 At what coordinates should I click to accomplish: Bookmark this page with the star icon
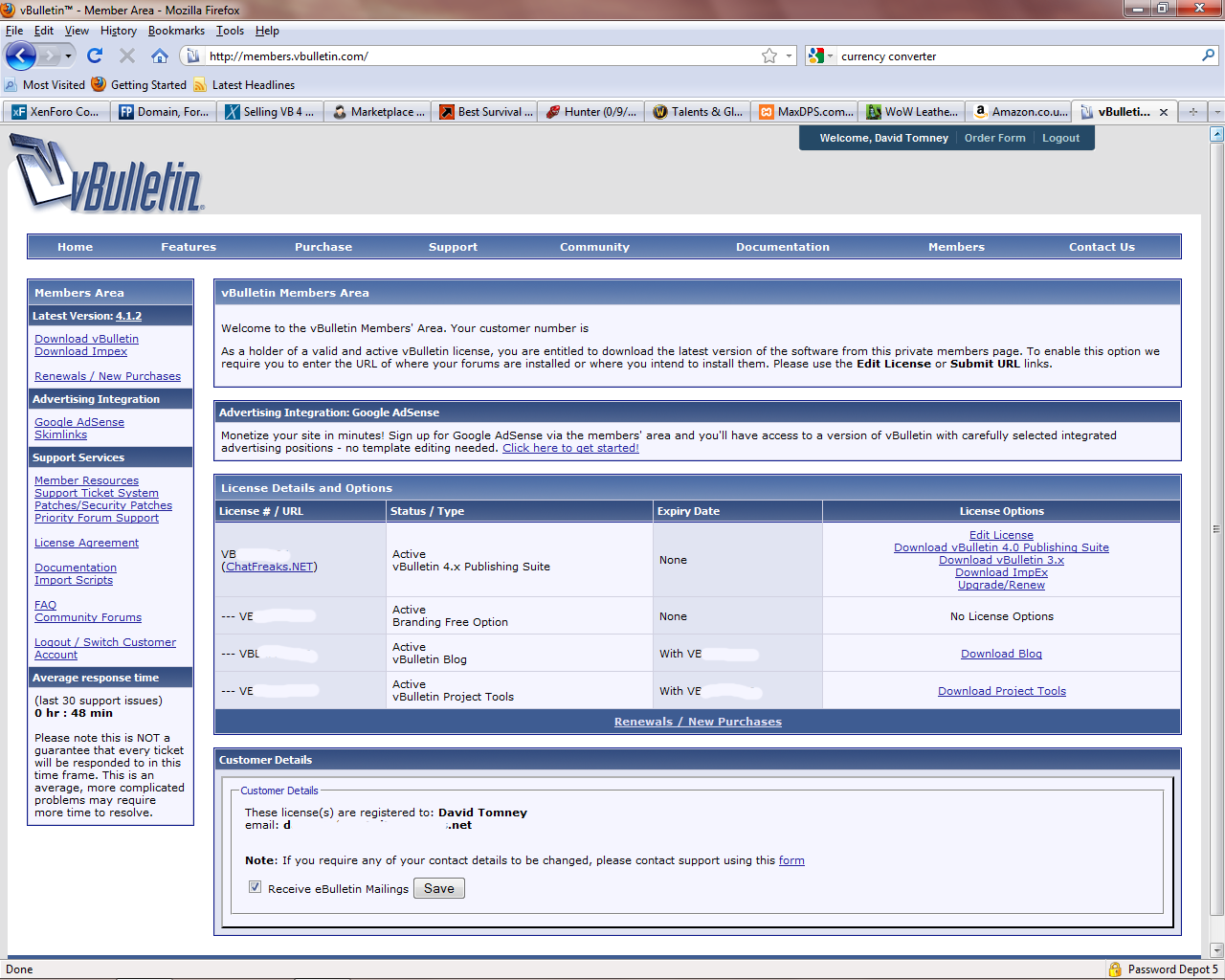tap(769, 56)
